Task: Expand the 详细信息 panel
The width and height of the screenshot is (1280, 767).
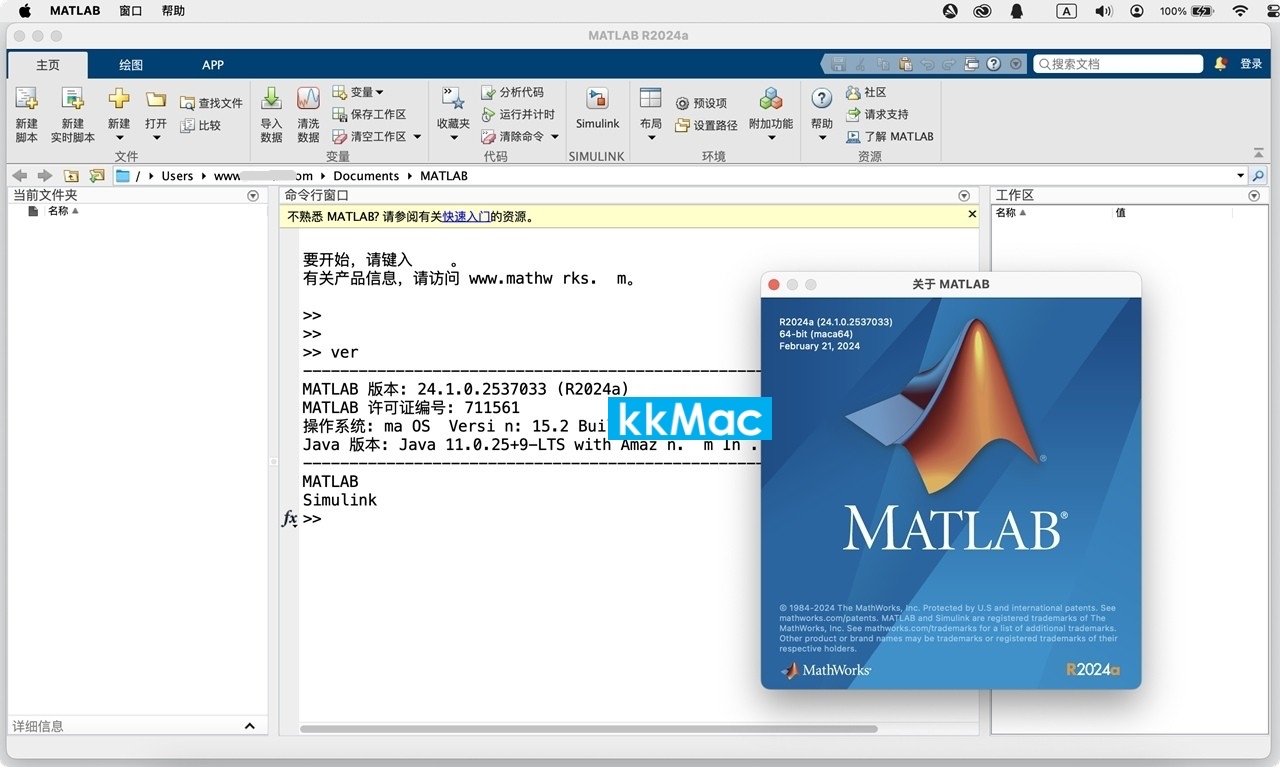Action: coord(250,726)
